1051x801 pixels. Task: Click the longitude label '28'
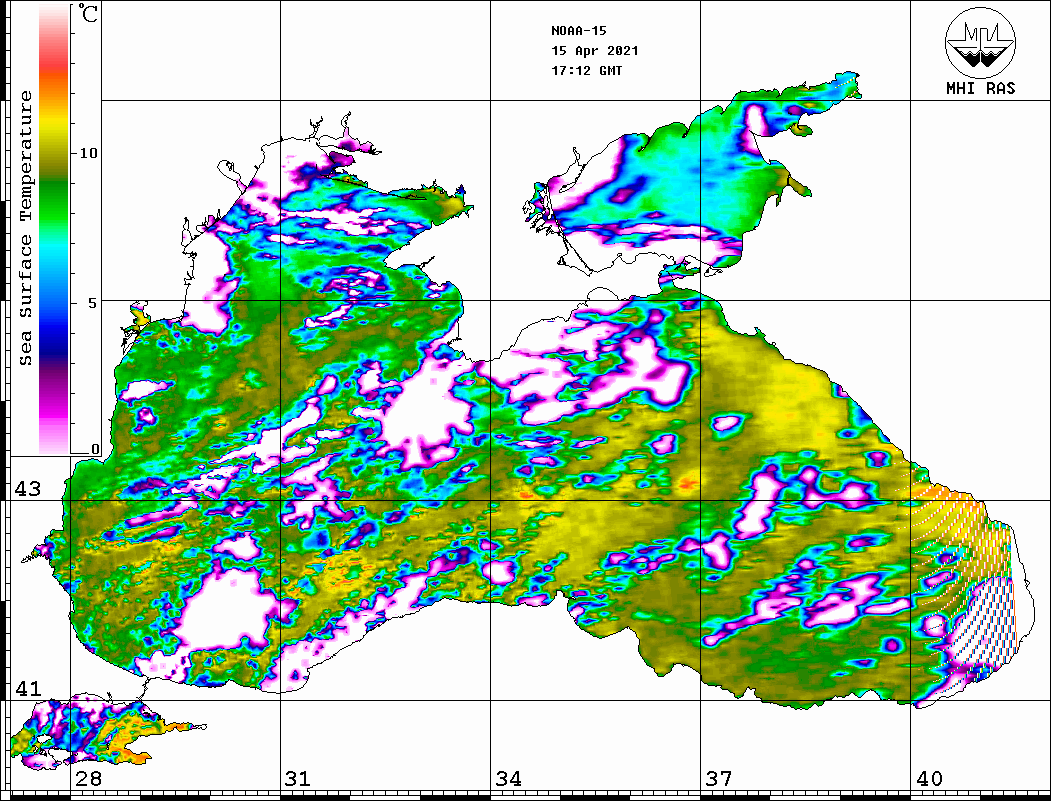tap(88, 779)
